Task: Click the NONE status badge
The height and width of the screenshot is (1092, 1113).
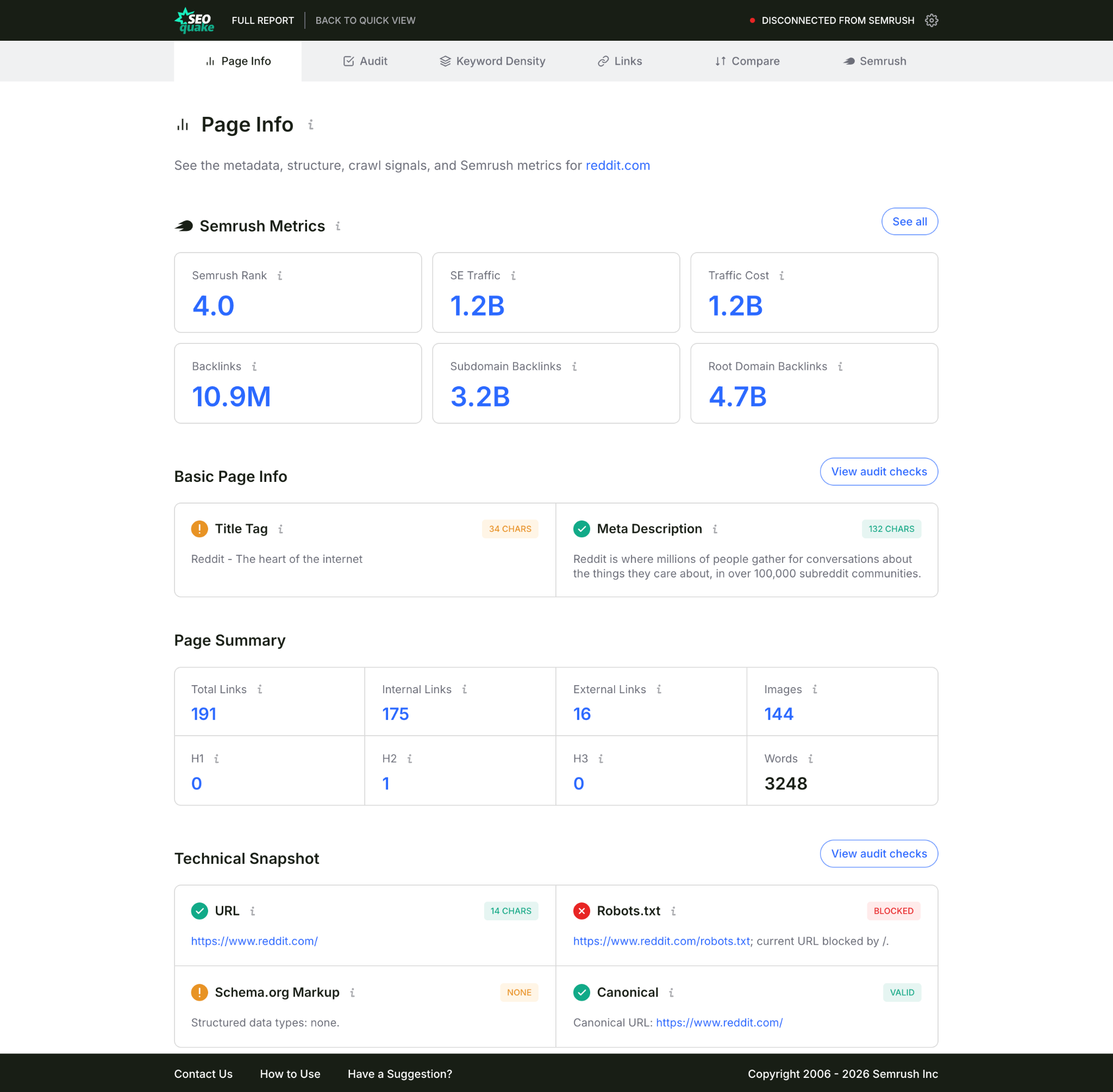Action: click(518, 992)
